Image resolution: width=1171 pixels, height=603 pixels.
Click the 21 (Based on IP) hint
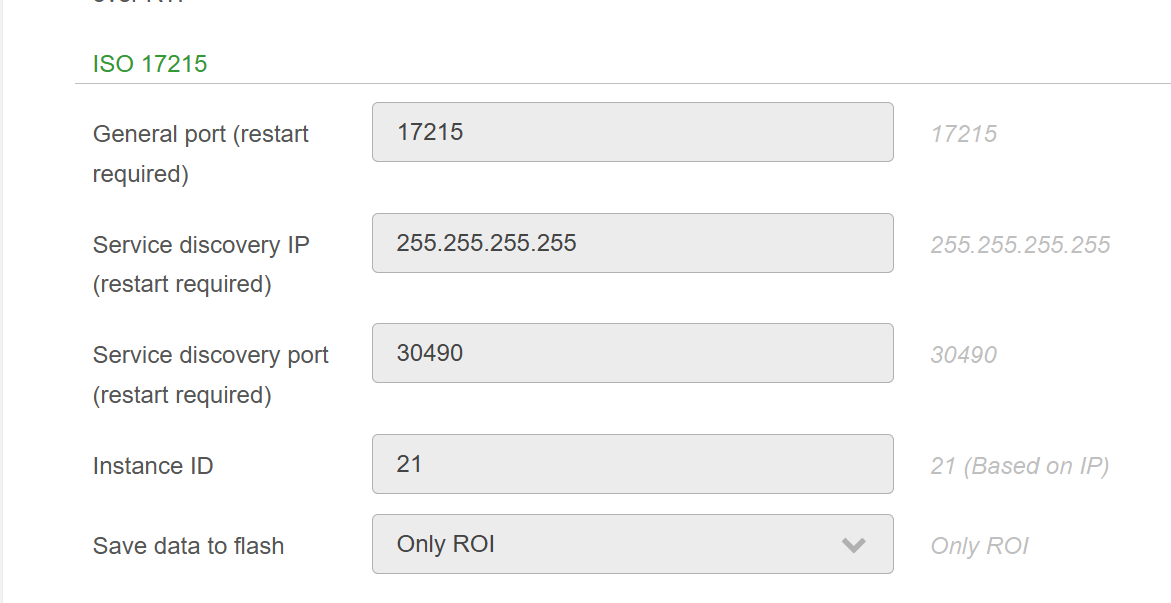(x=1019, y=466)
